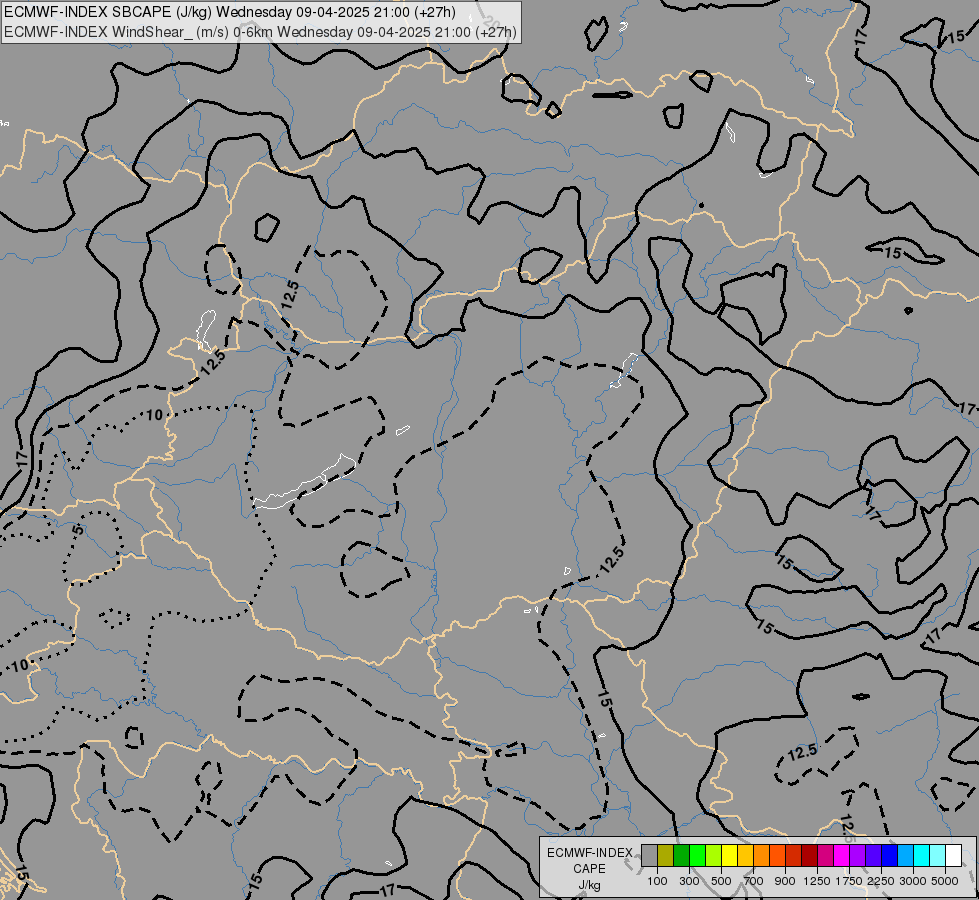
Task: Click the legend value 5000
Action: (945, 881)
